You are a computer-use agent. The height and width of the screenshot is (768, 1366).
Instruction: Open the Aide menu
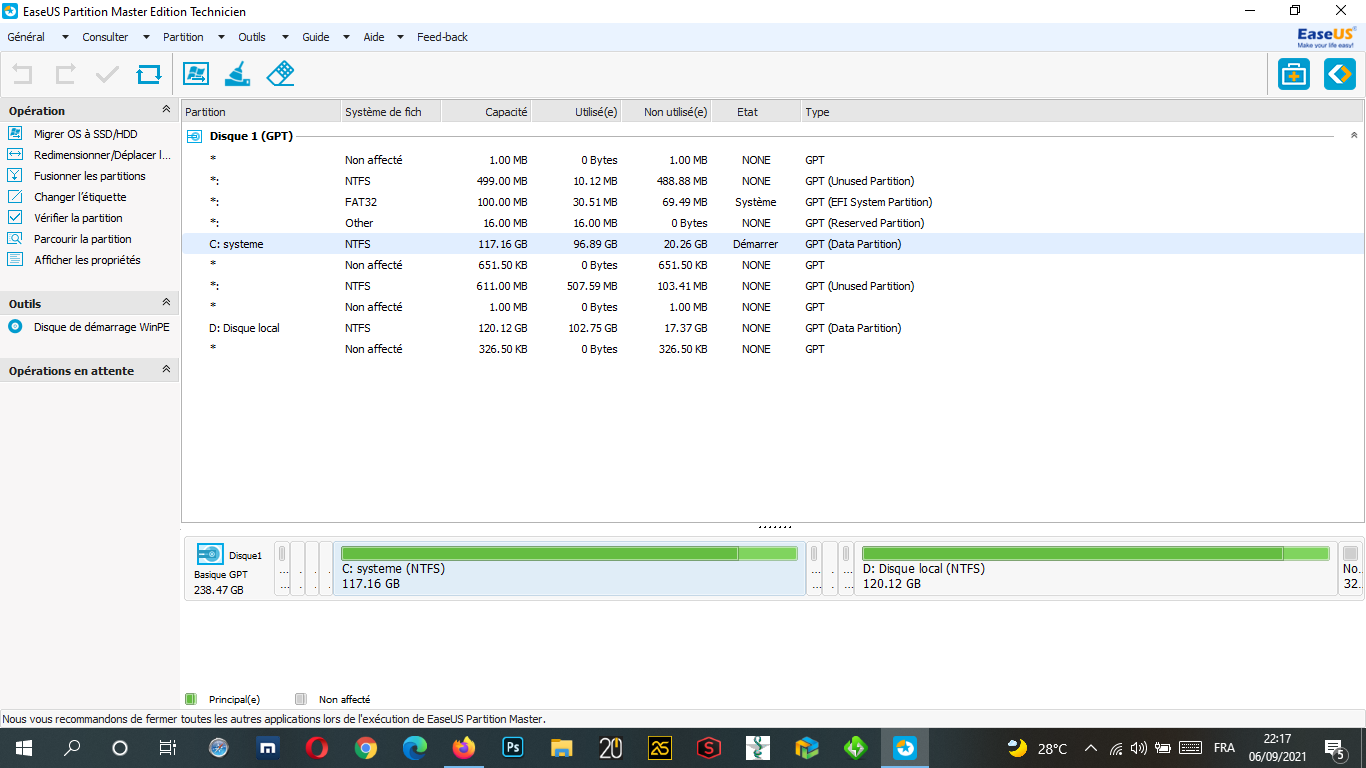pyautogui.click(x=373, y=37)
